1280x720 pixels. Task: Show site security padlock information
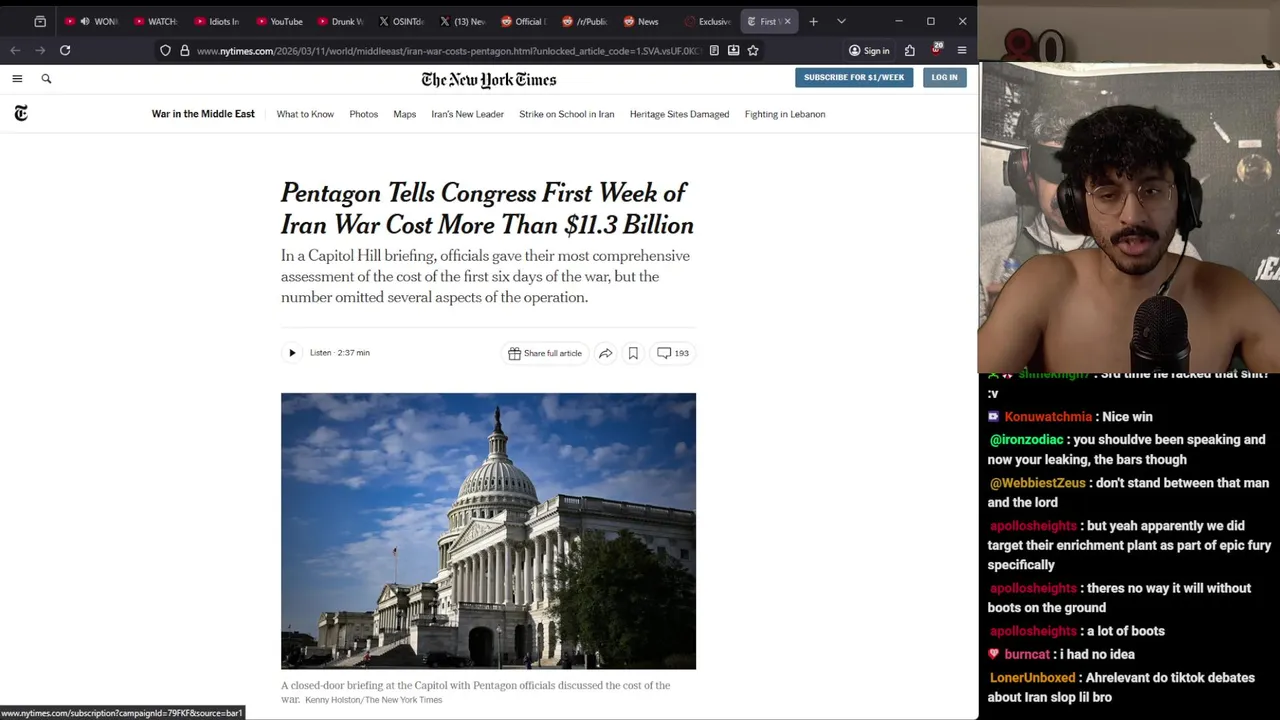184,50
